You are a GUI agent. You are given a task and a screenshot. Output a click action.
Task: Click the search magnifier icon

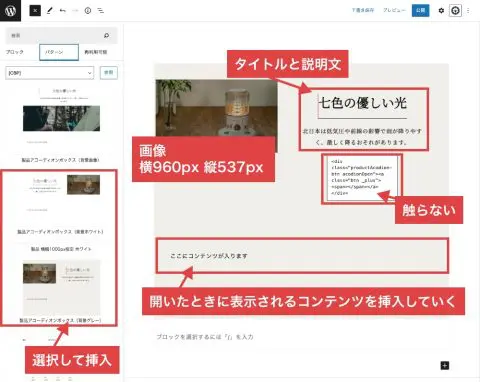[x=106, y=35]
